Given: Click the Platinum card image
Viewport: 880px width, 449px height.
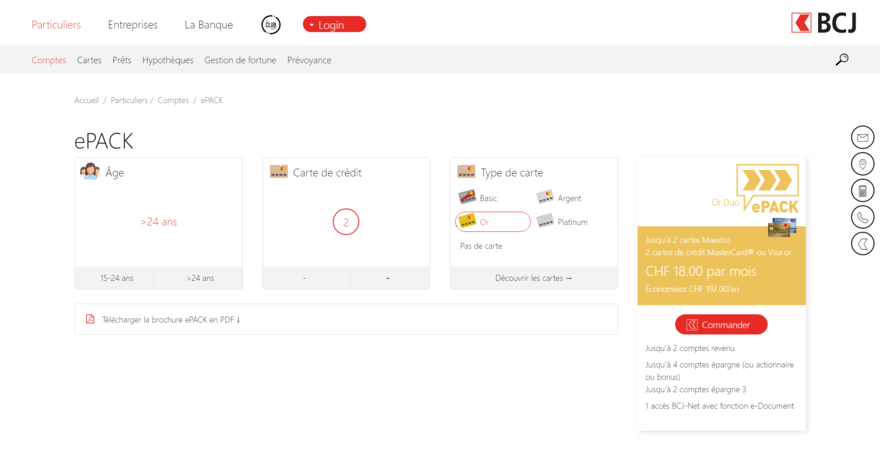Looking at the screenshot, I should point(545,221).
